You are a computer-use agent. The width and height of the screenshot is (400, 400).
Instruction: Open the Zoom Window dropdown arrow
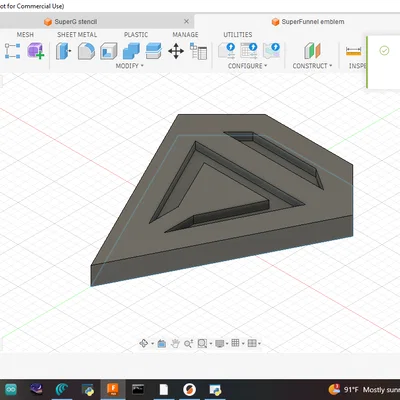[x=211, y=343]
